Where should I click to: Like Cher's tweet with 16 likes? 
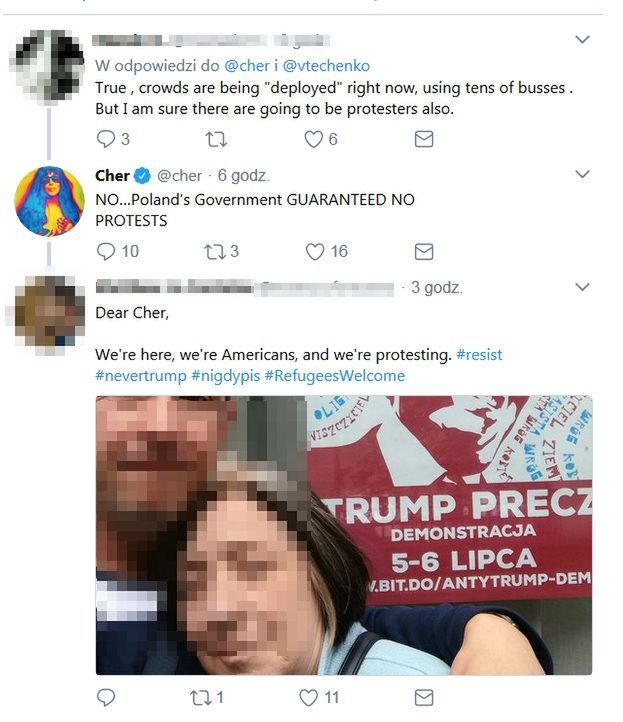(x=315, y=251)
